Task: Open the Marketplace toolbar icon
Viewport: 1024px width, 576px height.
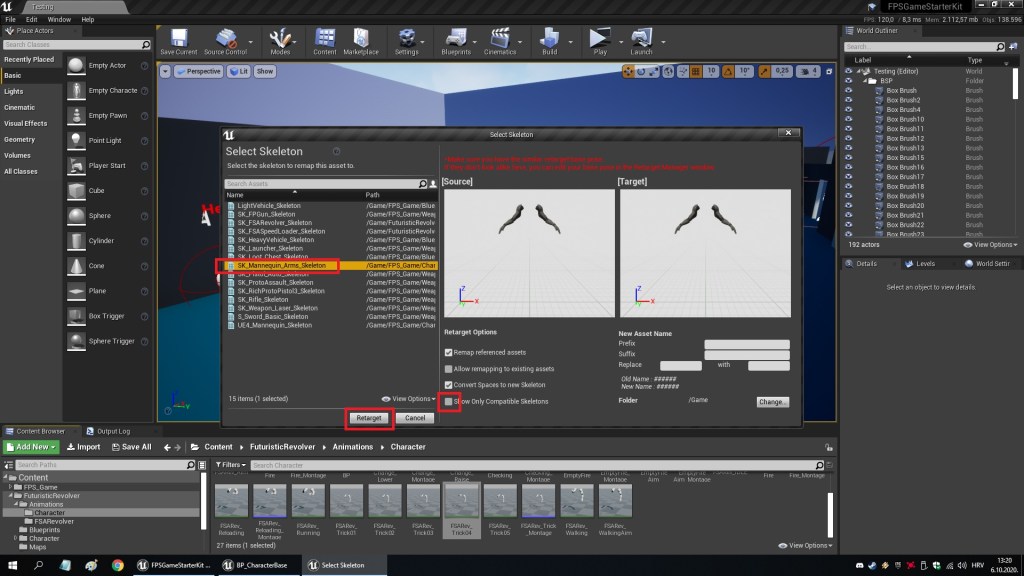Action: pos(361,41)
